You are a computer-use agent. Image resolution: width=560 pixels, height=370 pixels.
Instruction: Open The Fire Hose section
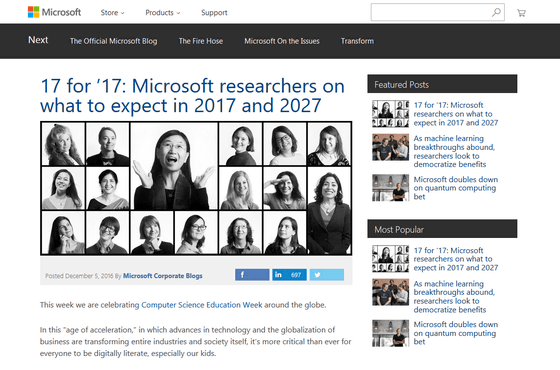pos(201,41)
